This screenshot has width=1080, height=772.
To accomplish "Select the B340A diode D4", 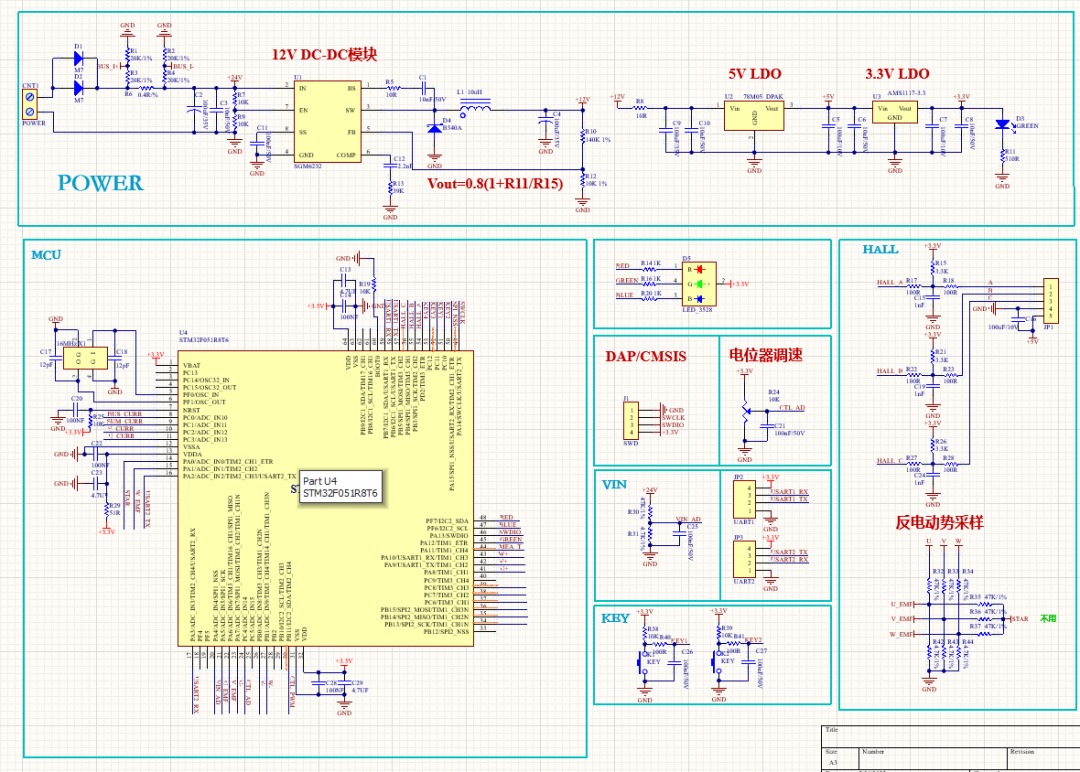I will coord(434,130).
